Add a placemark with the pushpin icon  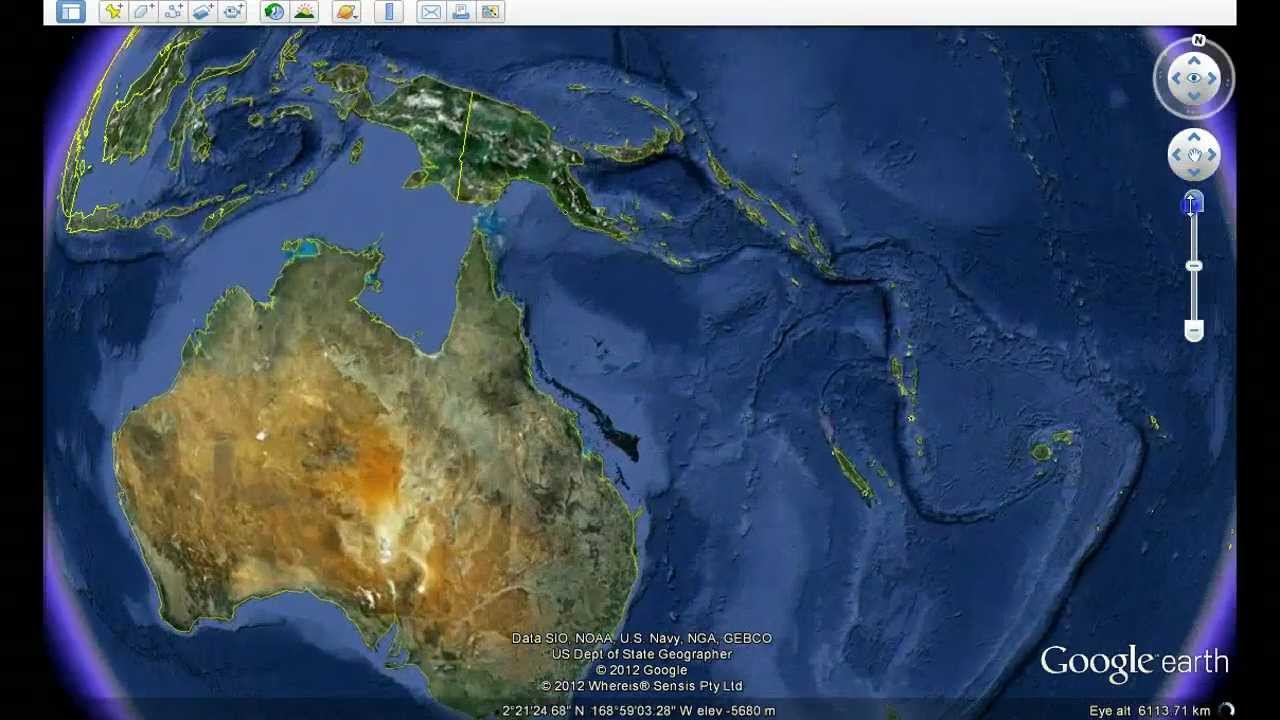[113, 12]
